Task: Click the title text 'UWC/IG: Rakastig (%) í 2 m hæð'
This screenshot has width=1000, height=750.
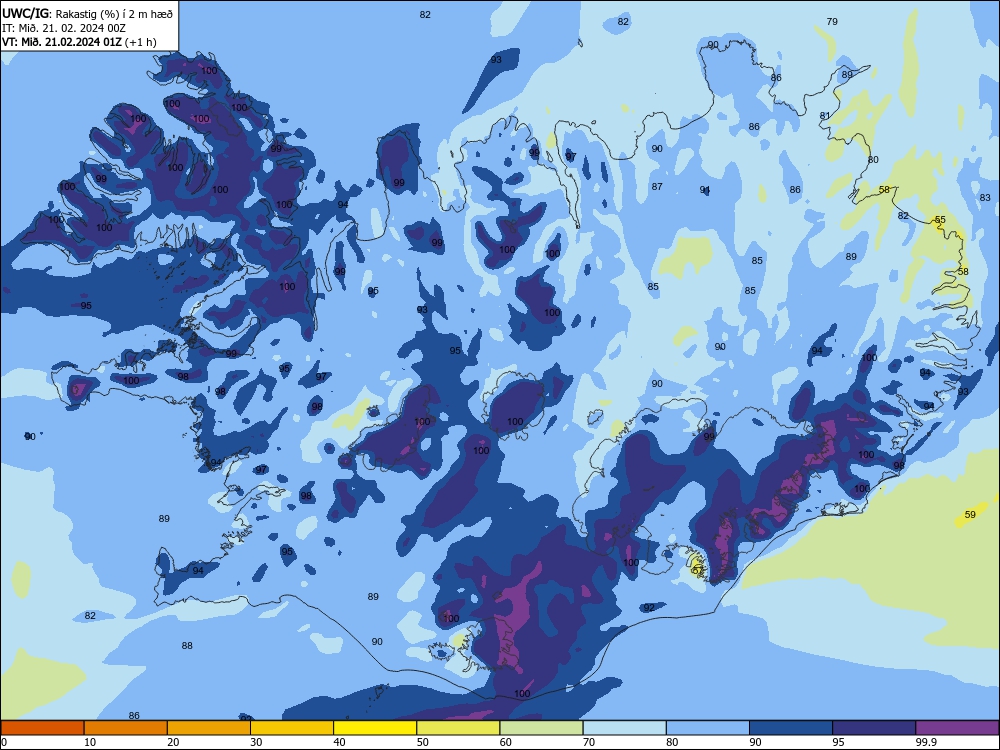Action: tap(87, 13)
